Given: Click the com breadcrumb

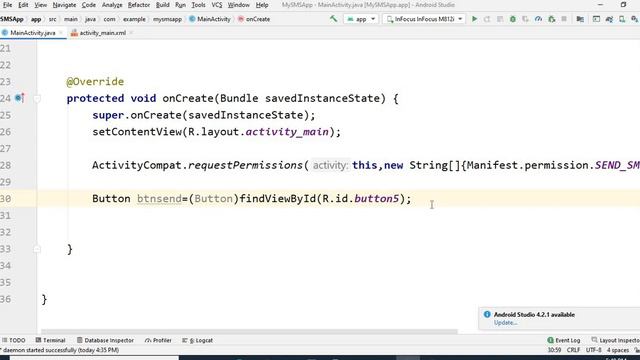Looking at the screenshot, I should 109,19.
